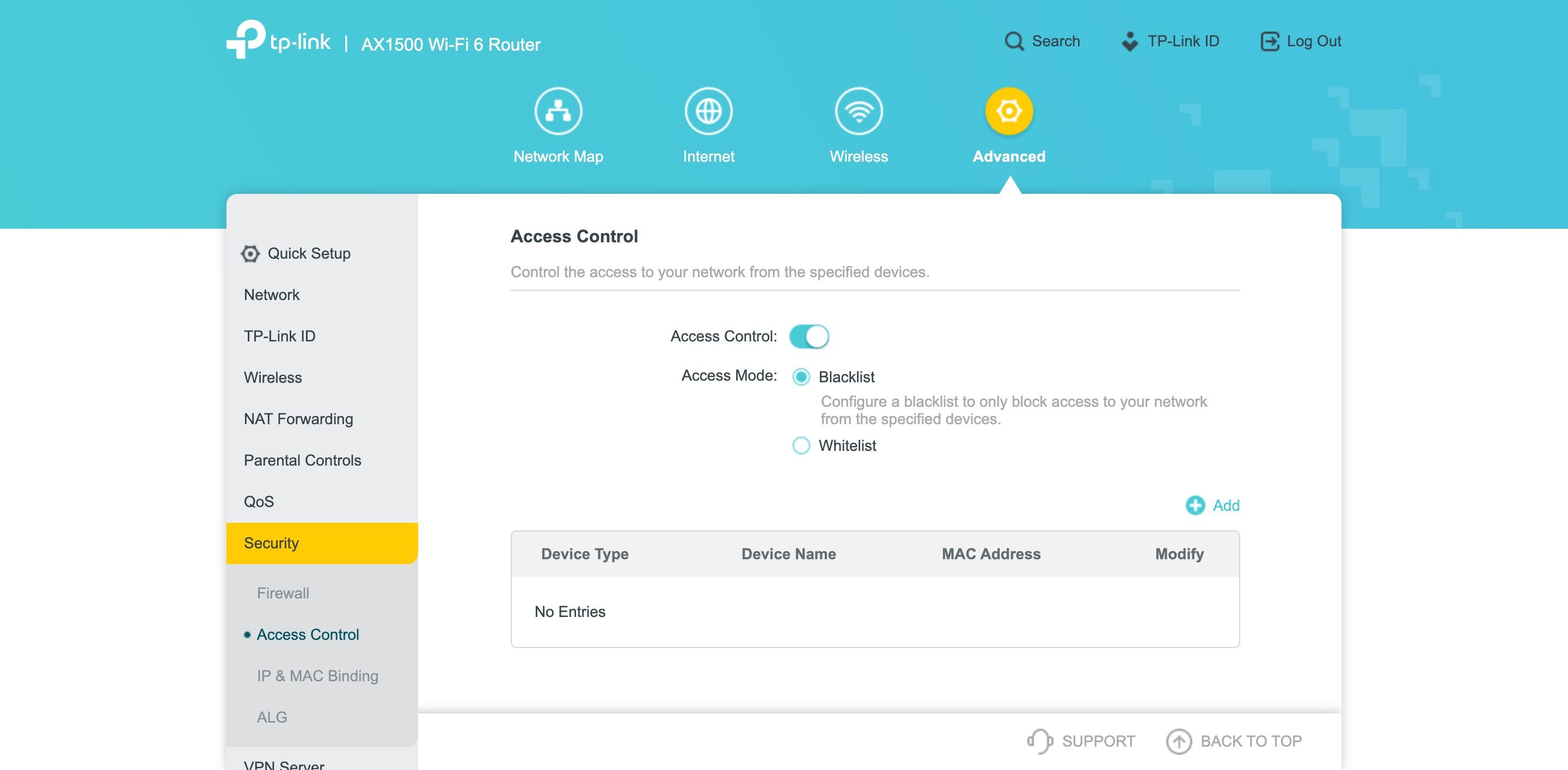
Task: Toggle the Access Control on/off switch
Action: (810, 336)
